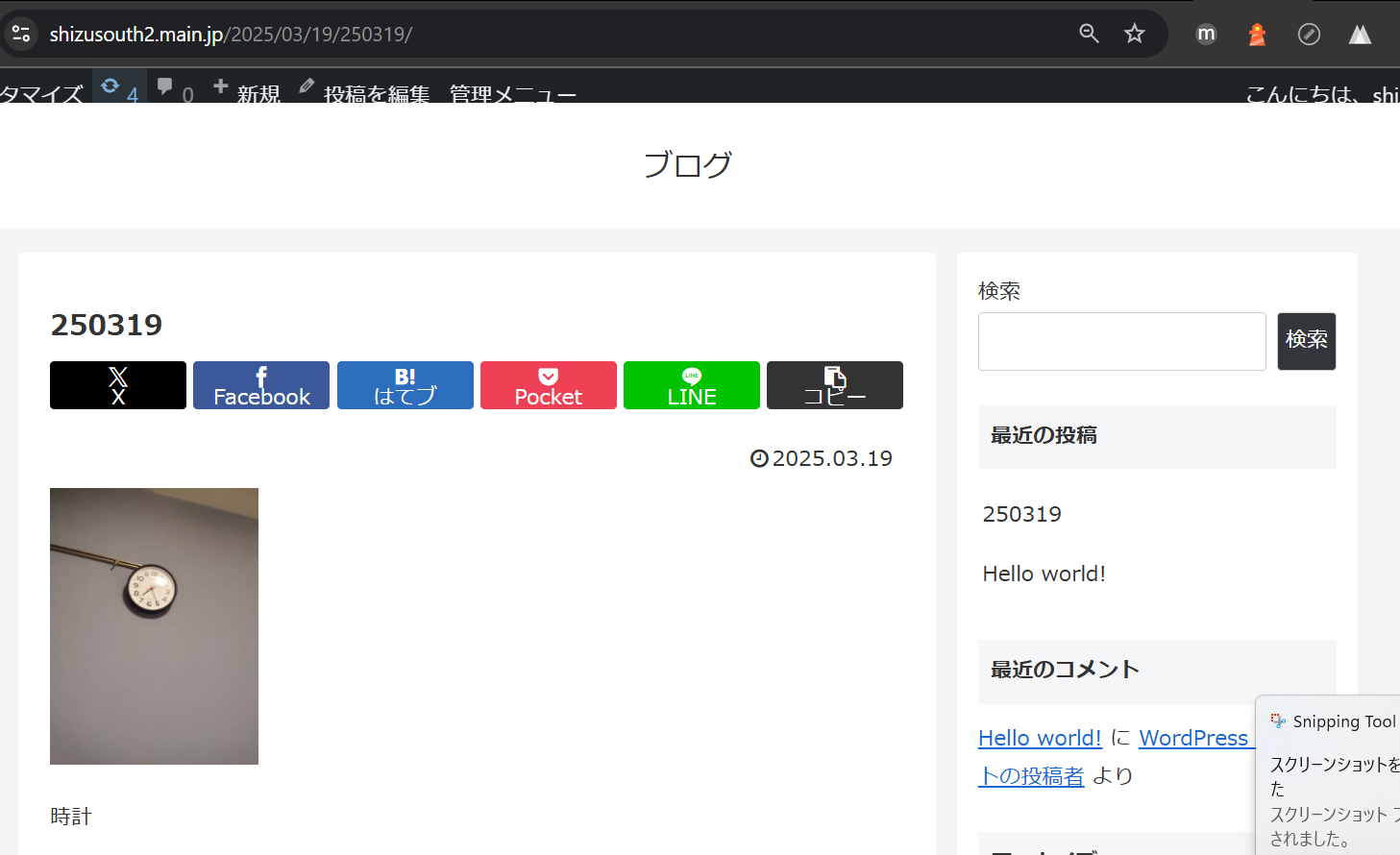Viewport: 1400px width, 855px height.
Task: Share the post on Facebook
Action: point(261,385)
